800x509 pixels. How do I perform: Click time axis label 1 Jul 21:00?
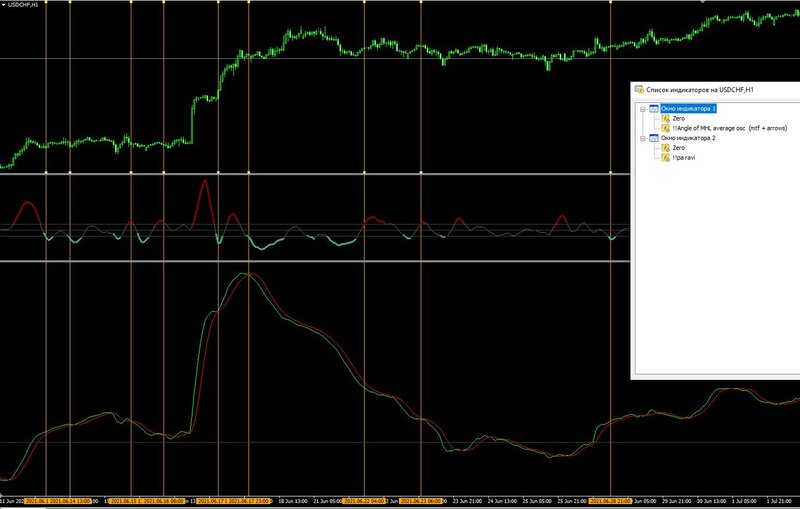[x=780, y=501]
